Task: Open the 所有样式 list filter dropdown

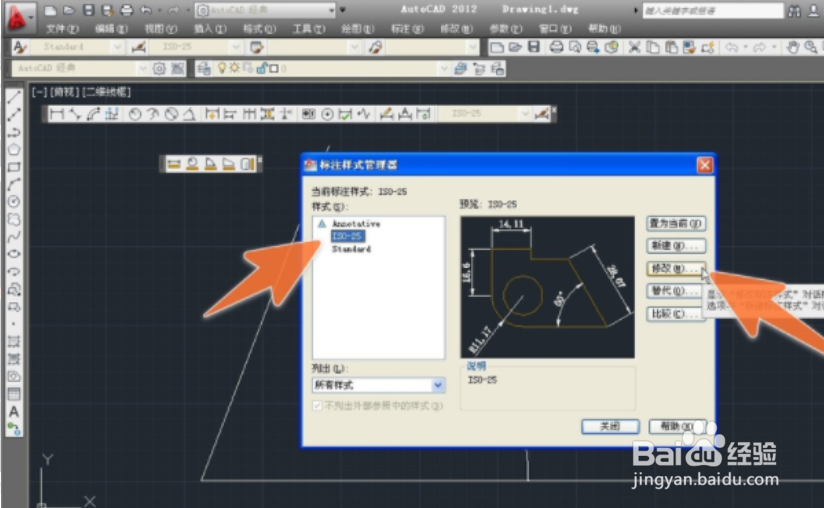Action: point(438,385)
